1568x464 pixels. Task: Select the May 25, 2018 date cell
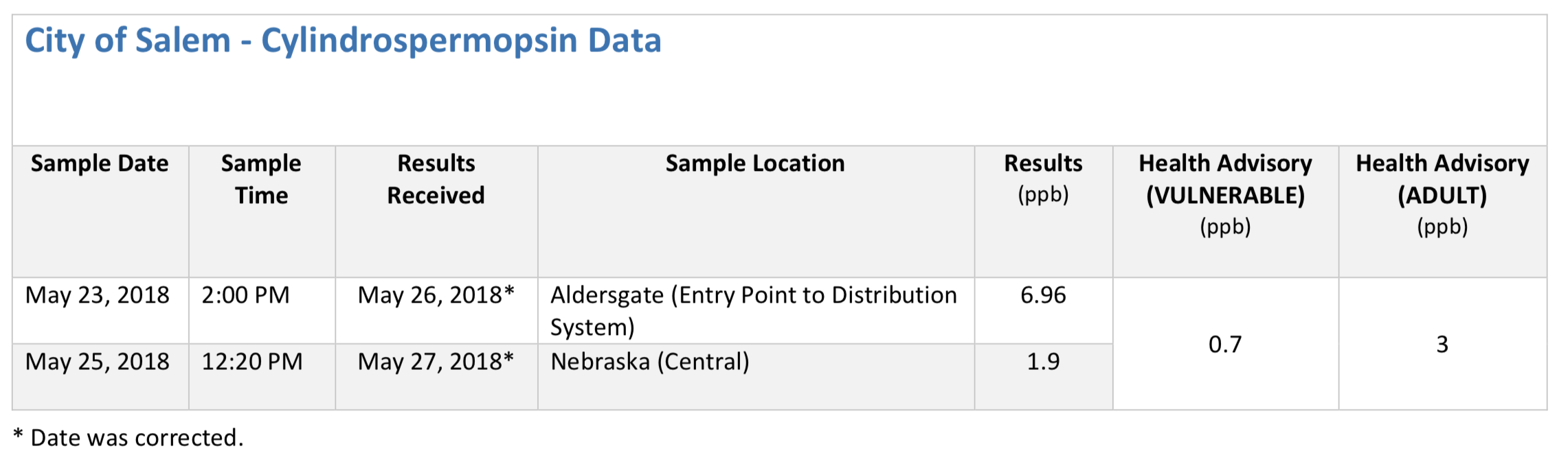pos(98,362)
